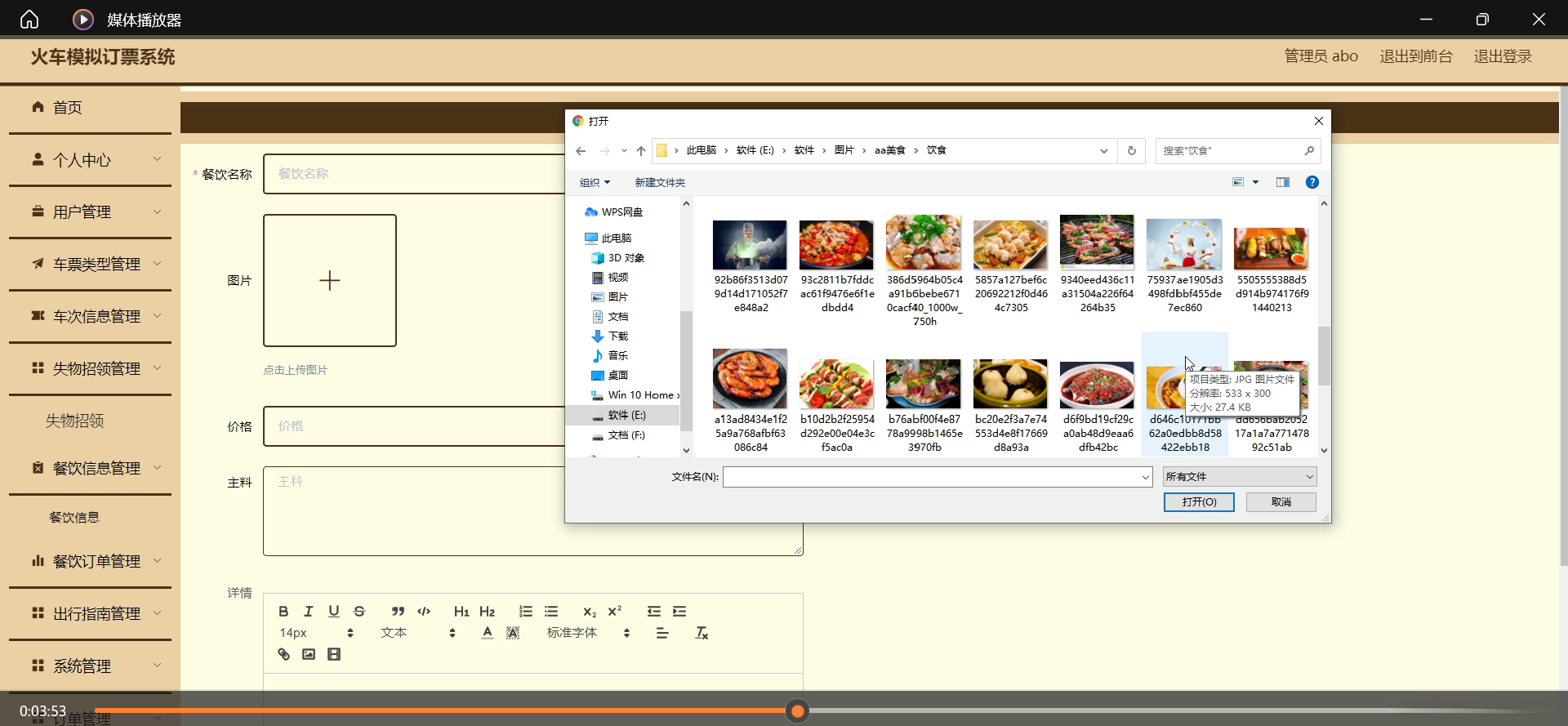1568x726 pixels.
Task: Select WPS网盘 in the navigation tree
Action: (x=613, y=212)
